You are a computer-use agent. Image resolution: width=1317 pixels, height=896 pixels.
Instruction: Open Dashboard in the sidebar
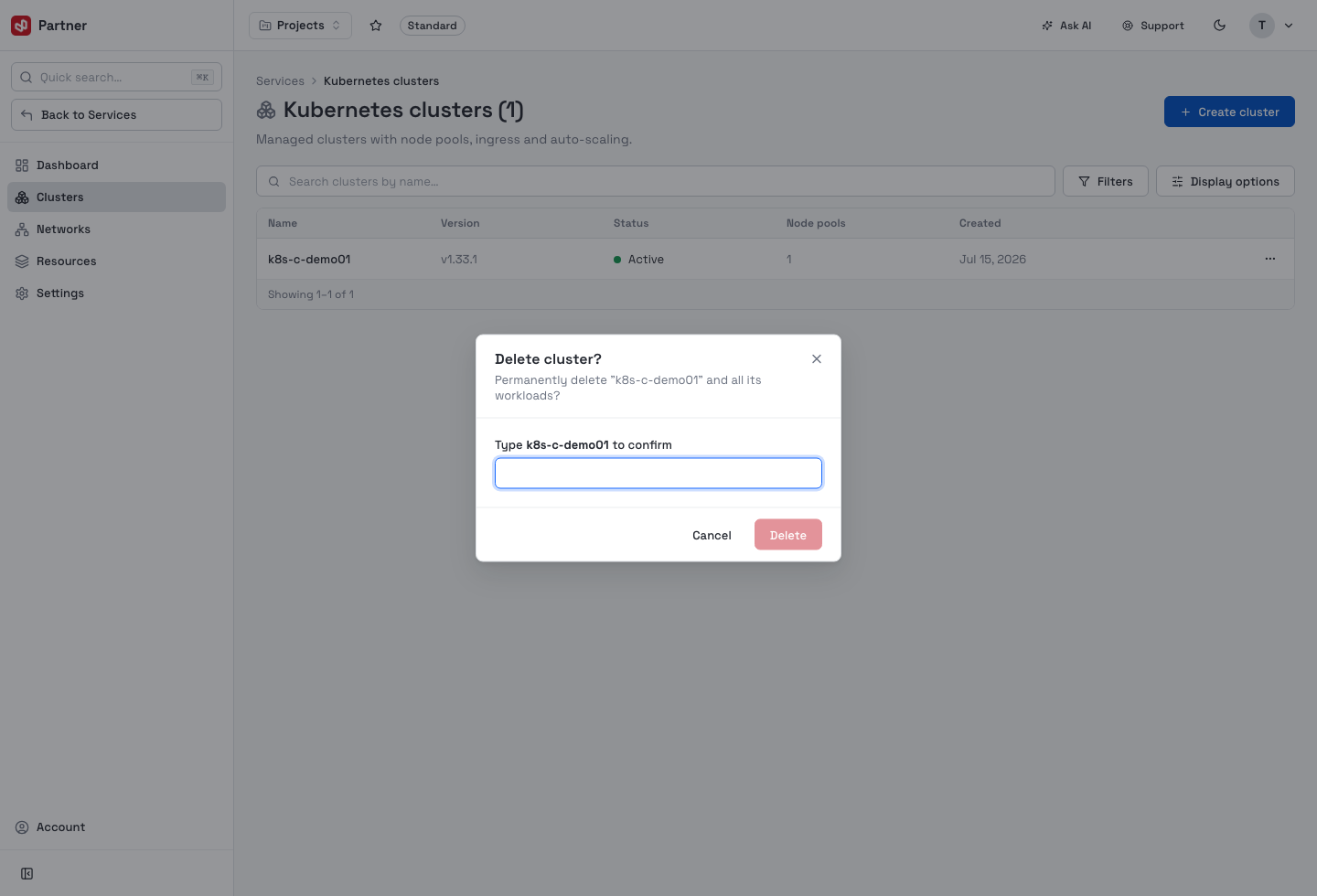[x=116, y=165]
